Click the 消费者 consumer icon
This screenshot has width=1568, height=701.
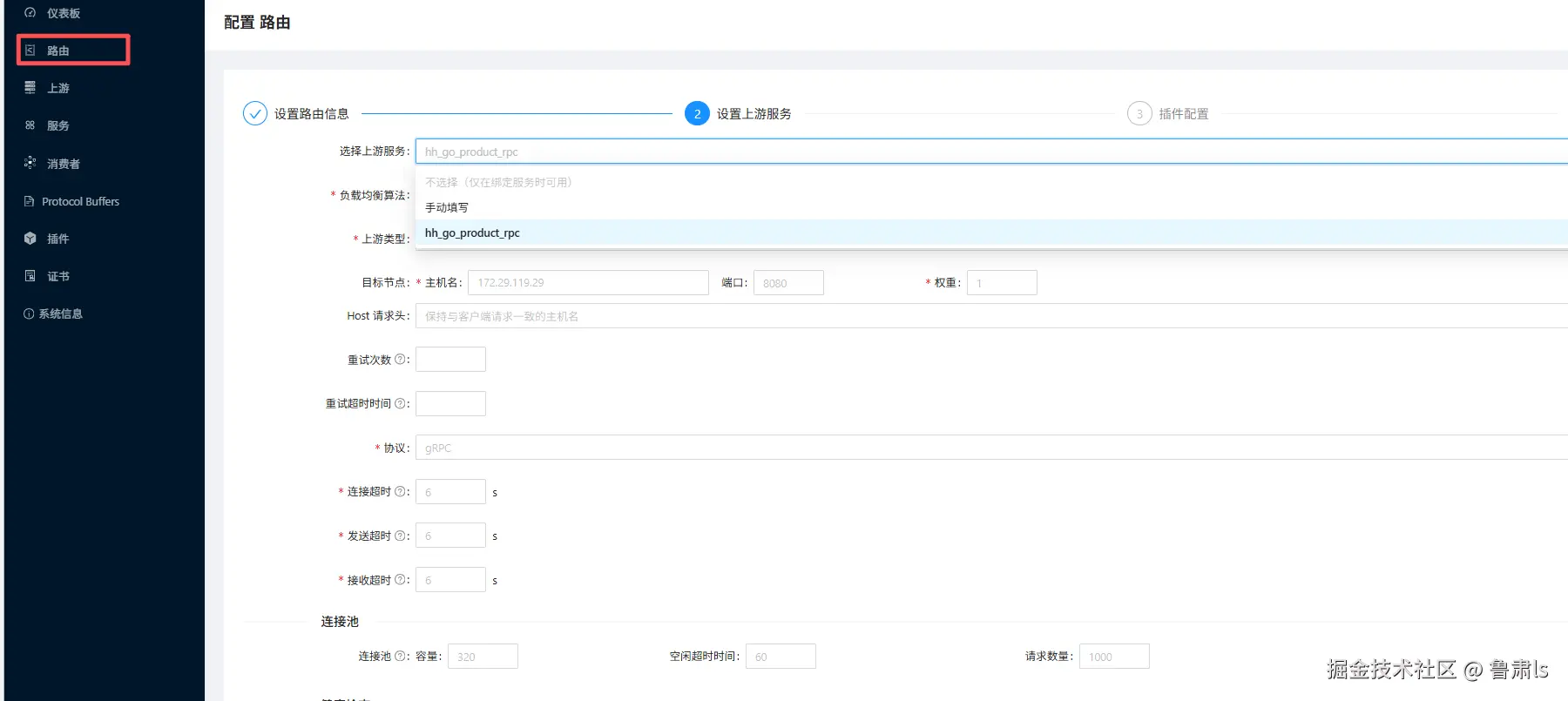pyautogui.click(x=30, y=163)
